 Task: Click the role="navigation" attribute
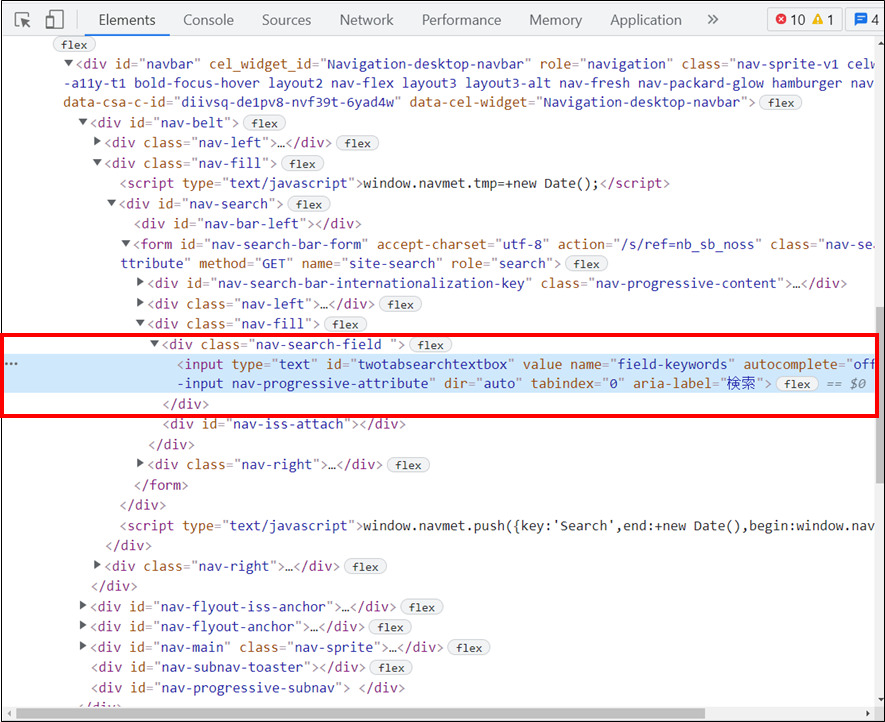[x=606, y=64]
